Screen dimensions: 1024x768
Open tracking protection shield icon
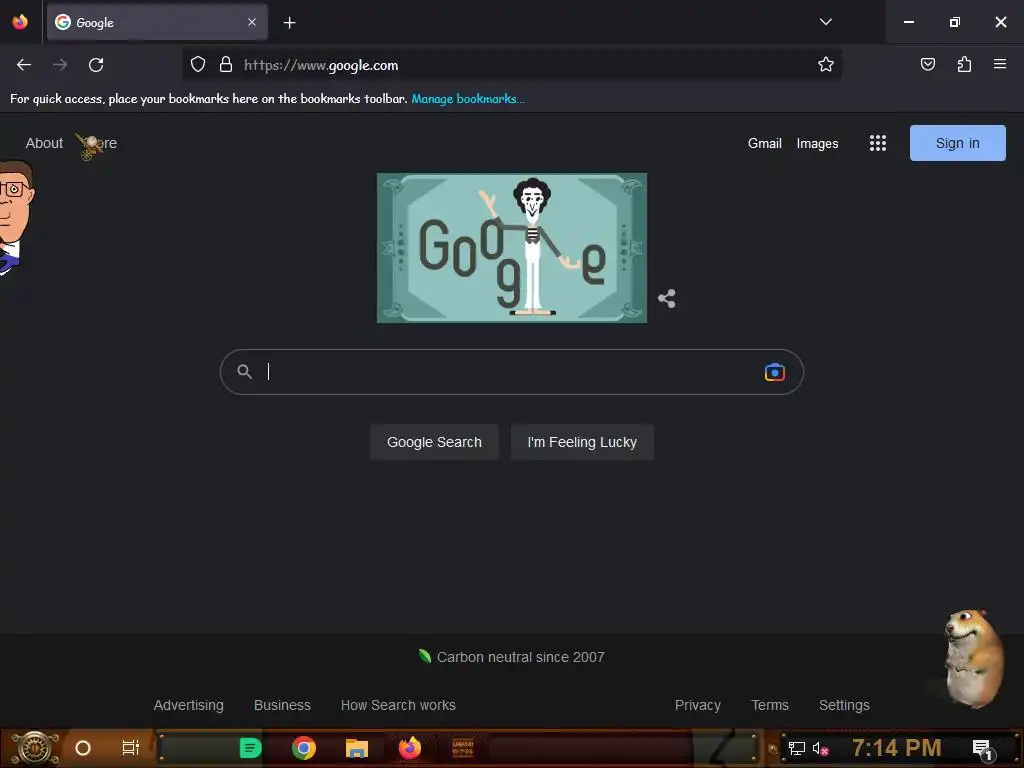click(198, 64)
